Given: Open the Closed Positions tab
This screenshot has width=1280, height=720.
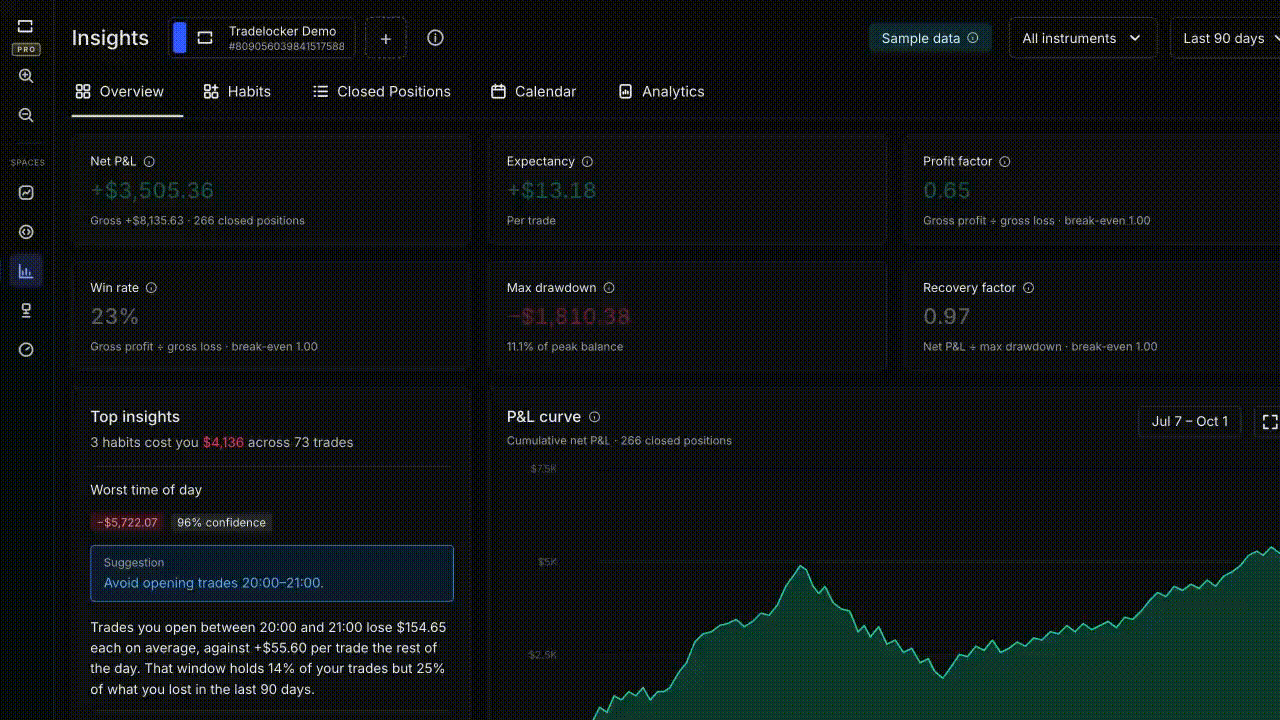Looking at the screenshot, I should tap(381, 91).
